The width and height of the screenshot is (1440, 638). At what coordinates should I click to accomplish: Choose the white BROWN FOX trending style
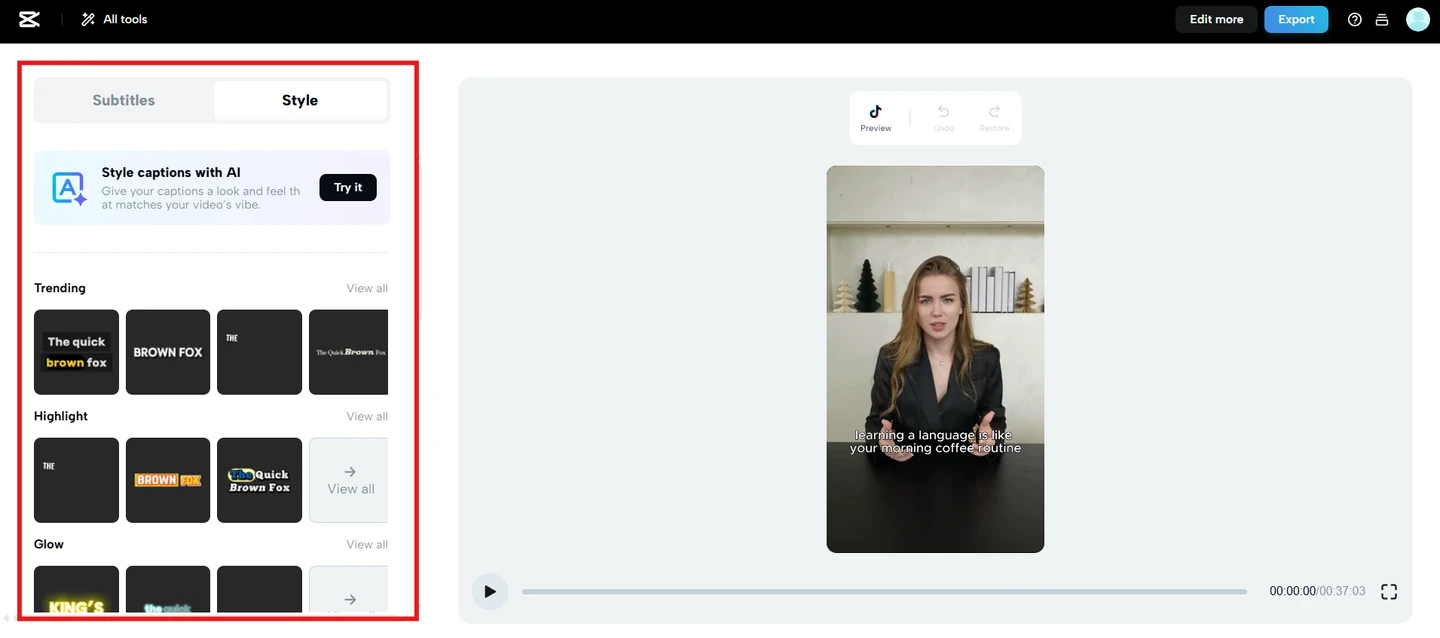pos(168,352)
